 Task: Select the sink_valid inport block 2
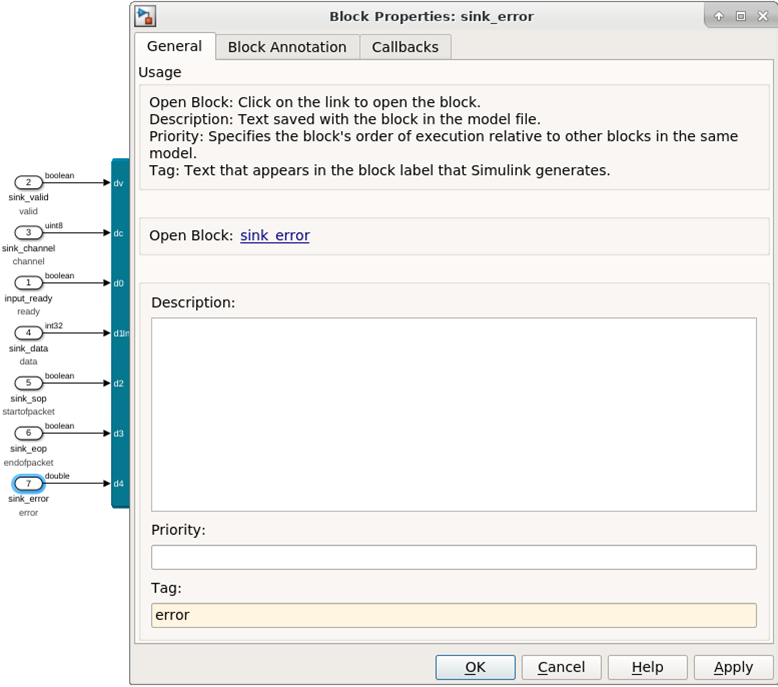(x=28, y=182)
